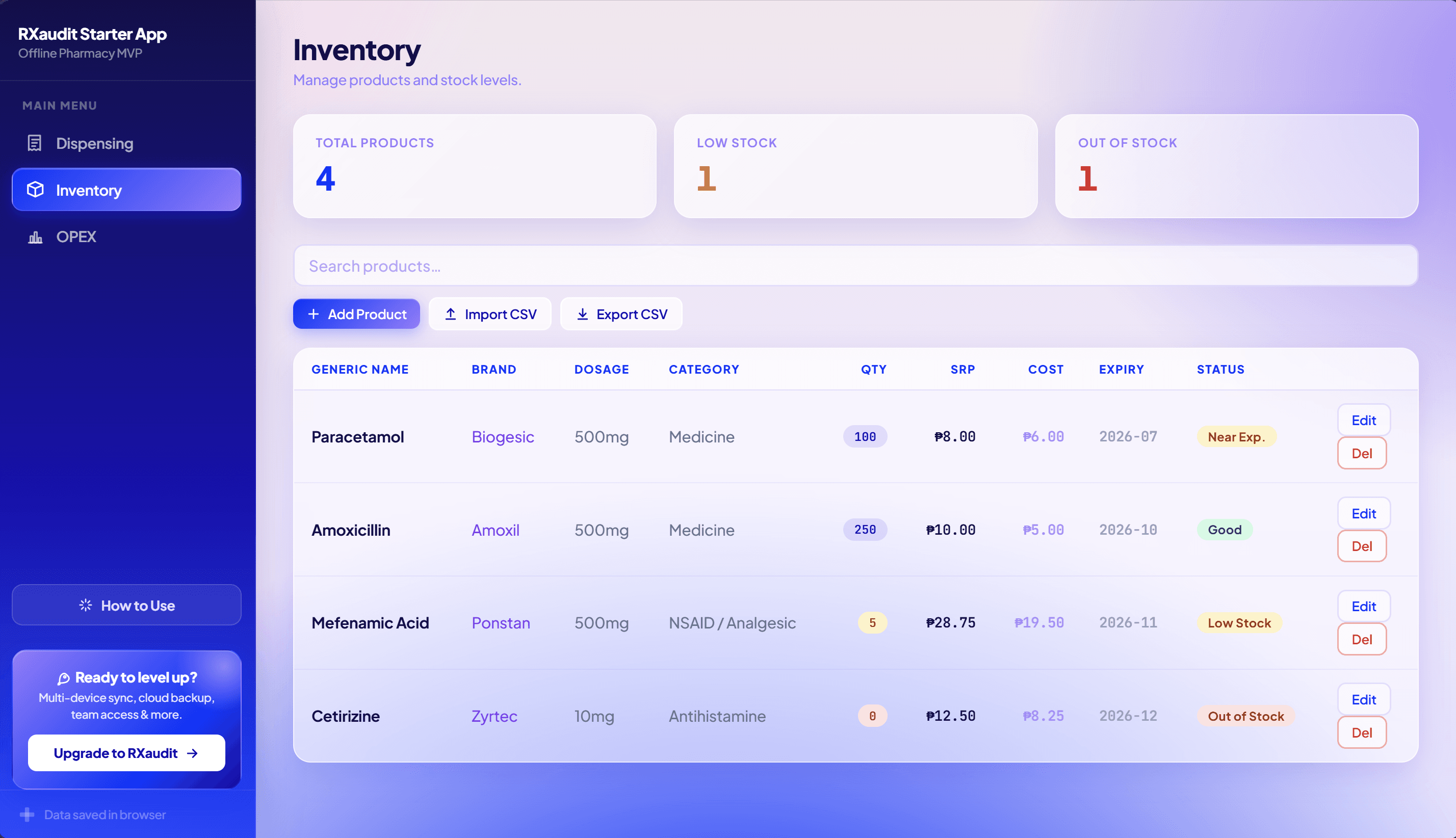Focus the Search products field
1456x838 pixels.
tap(856, 266)
